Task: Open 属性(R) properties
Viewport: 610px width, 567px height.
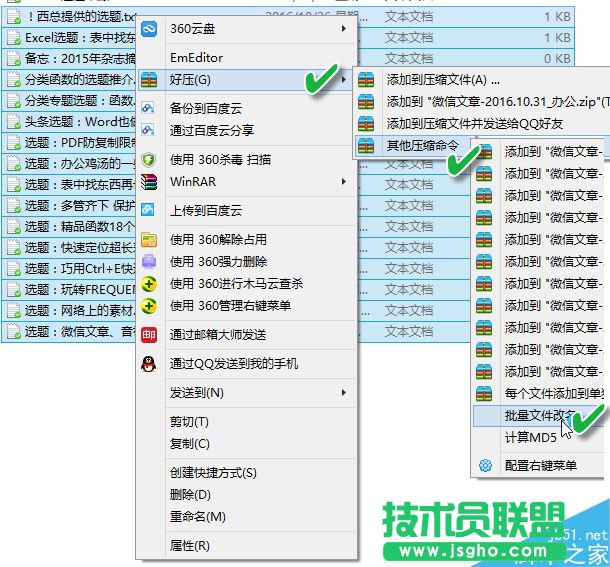Action: tap(189, 546)
